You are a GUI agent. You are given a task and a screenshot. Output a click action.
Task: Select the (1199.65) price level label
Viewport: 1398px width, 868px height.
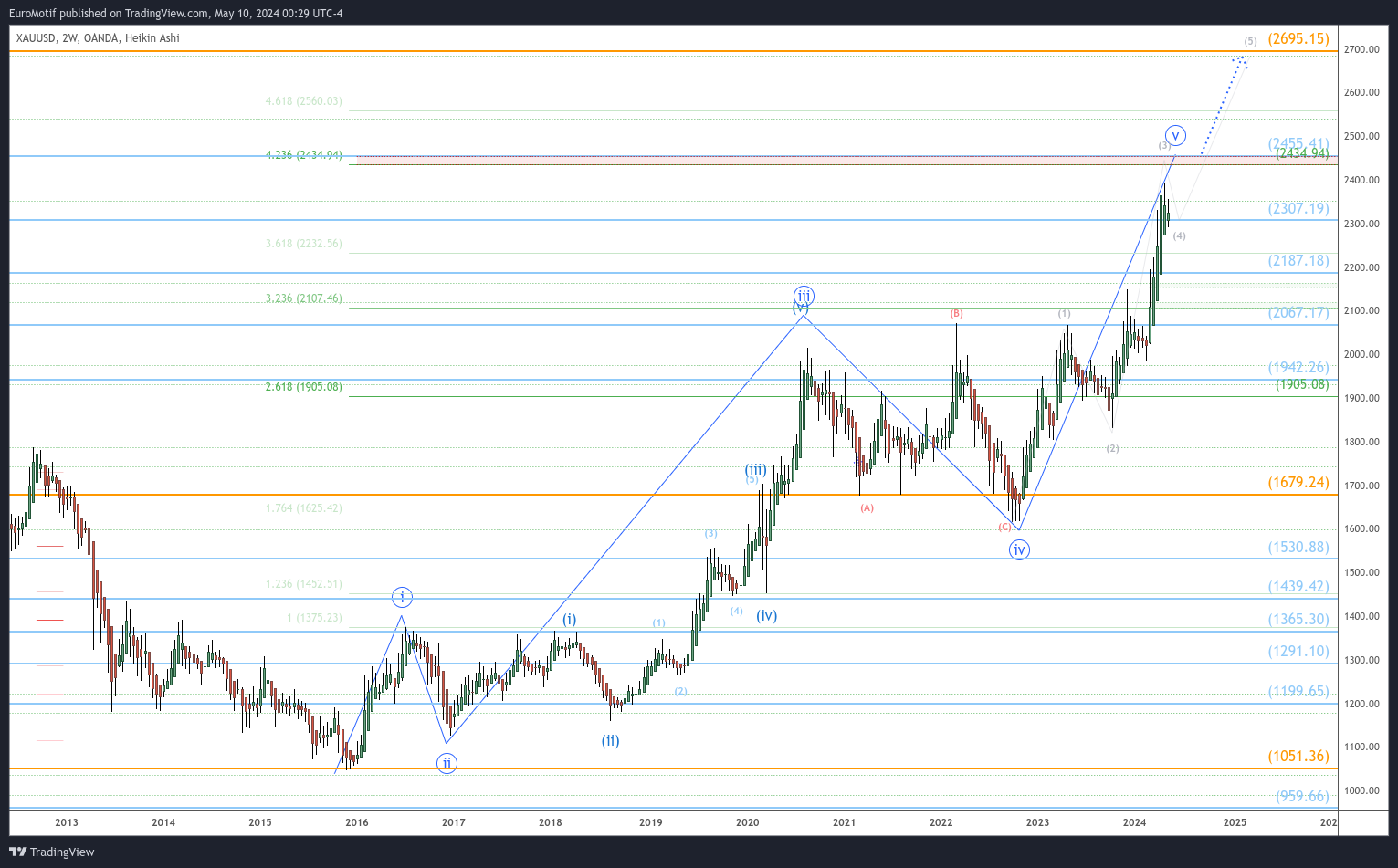pos(1298,691)
